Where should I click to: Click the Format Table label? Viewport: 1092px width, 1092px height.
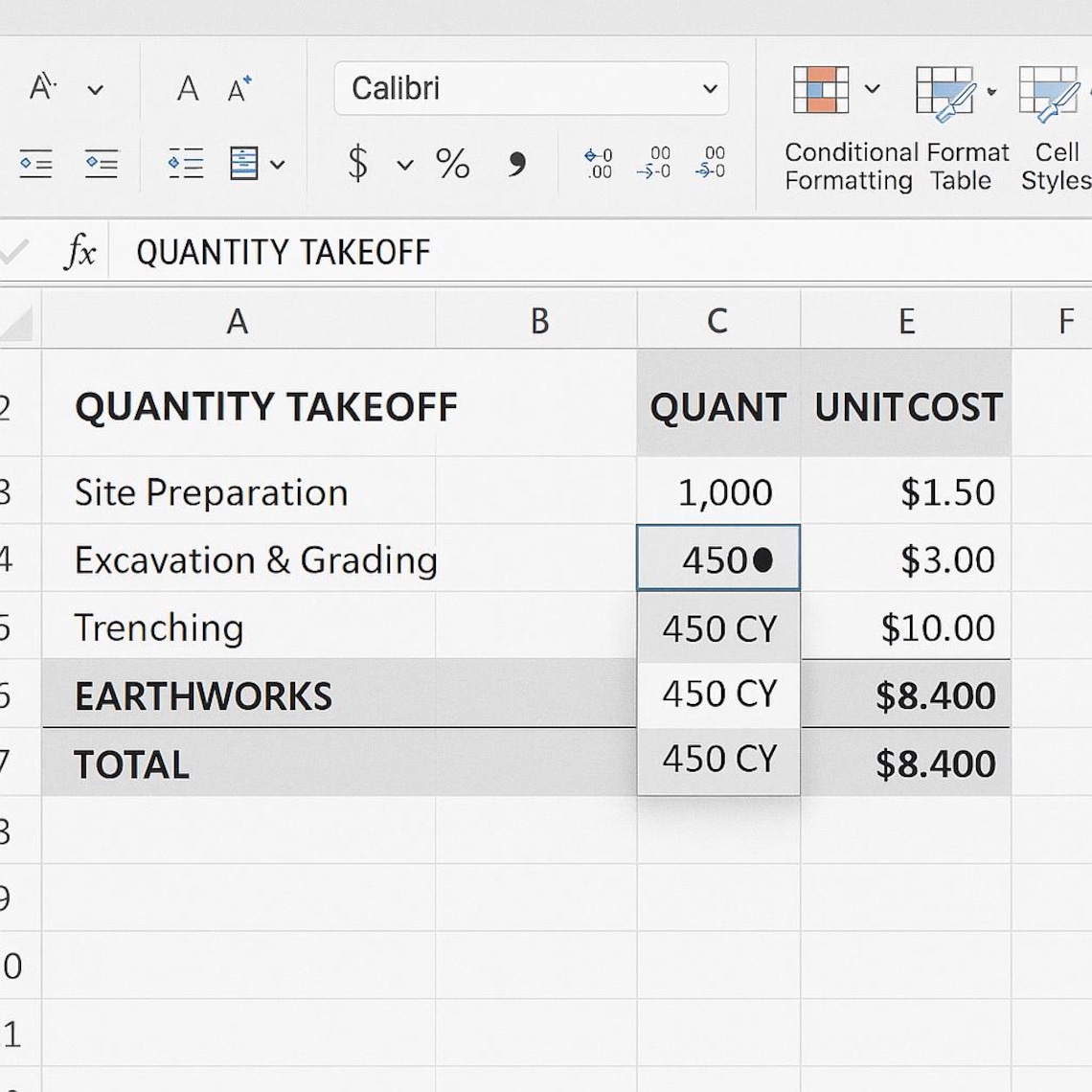(x=967, y=167)
